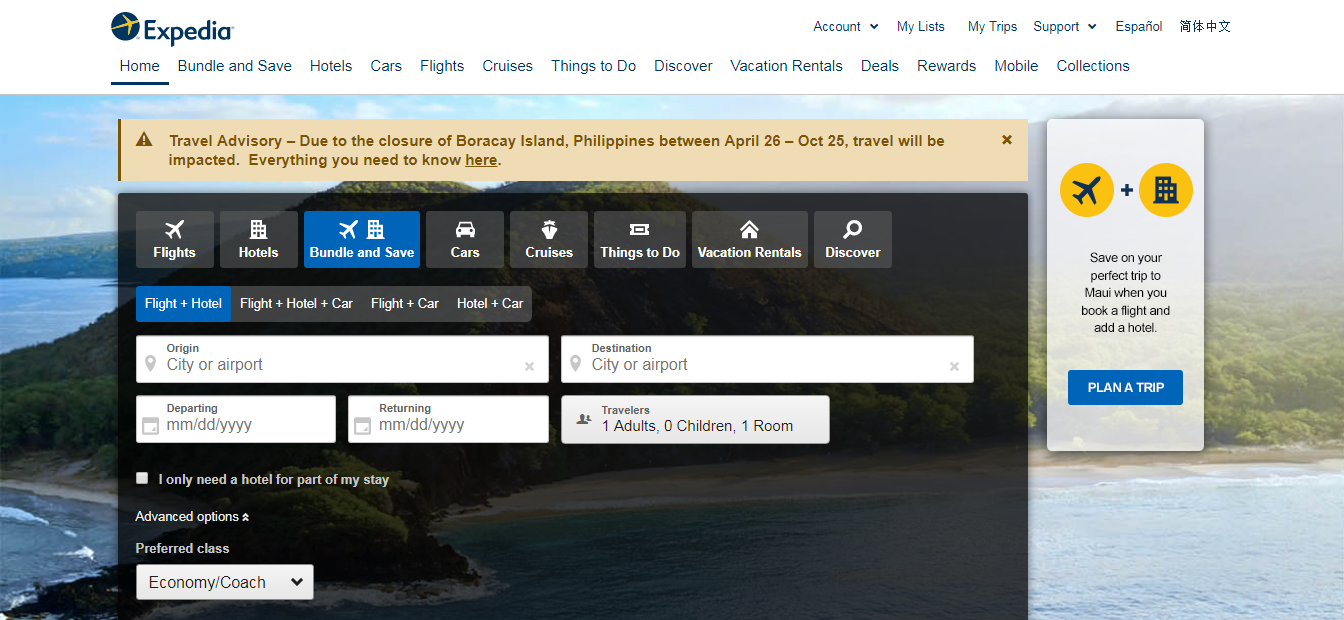
Task: Follow the 'here' link in travel advisory
Action: (481, 160)
